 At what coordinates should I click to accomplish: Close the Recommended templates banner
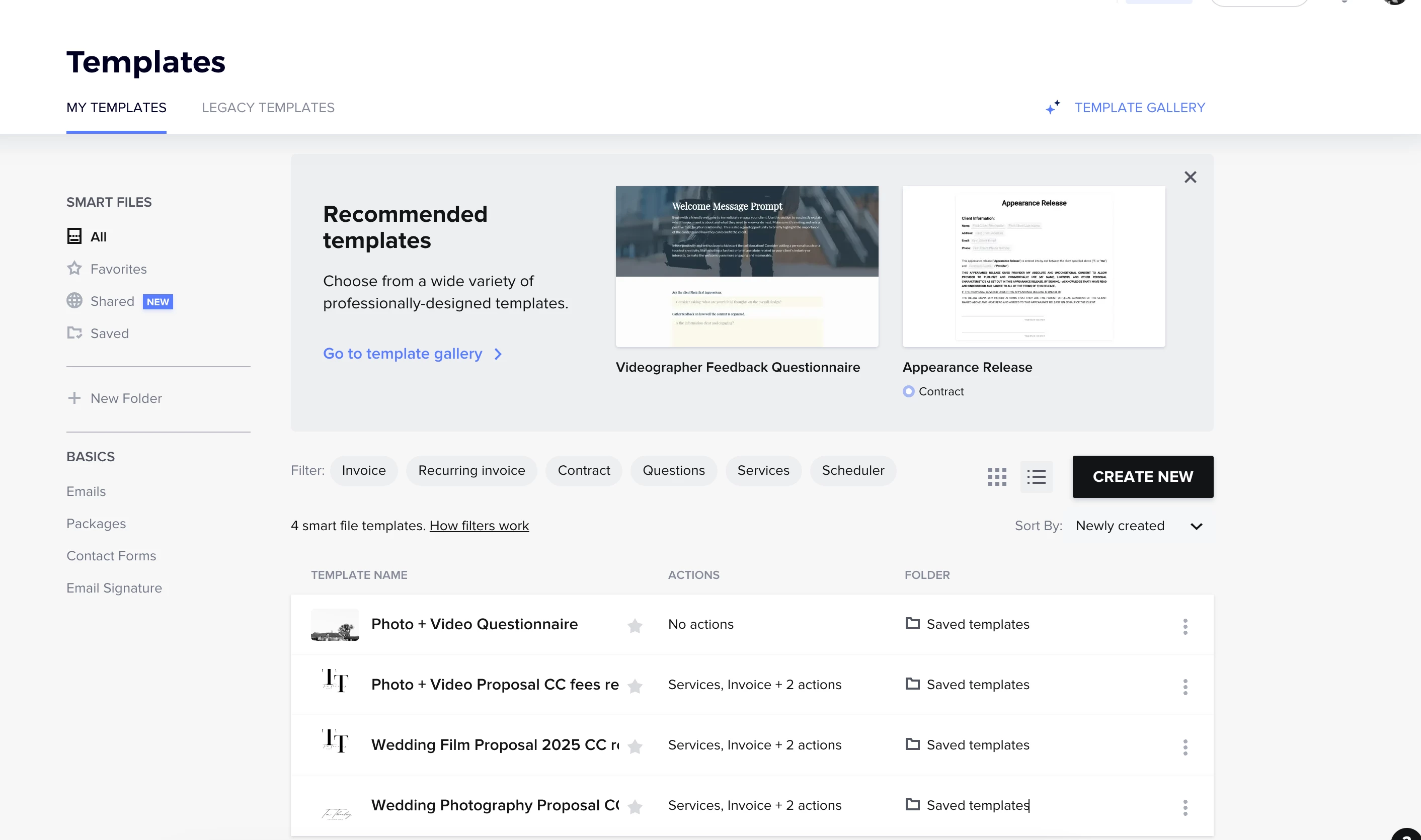click(1190, 177)
